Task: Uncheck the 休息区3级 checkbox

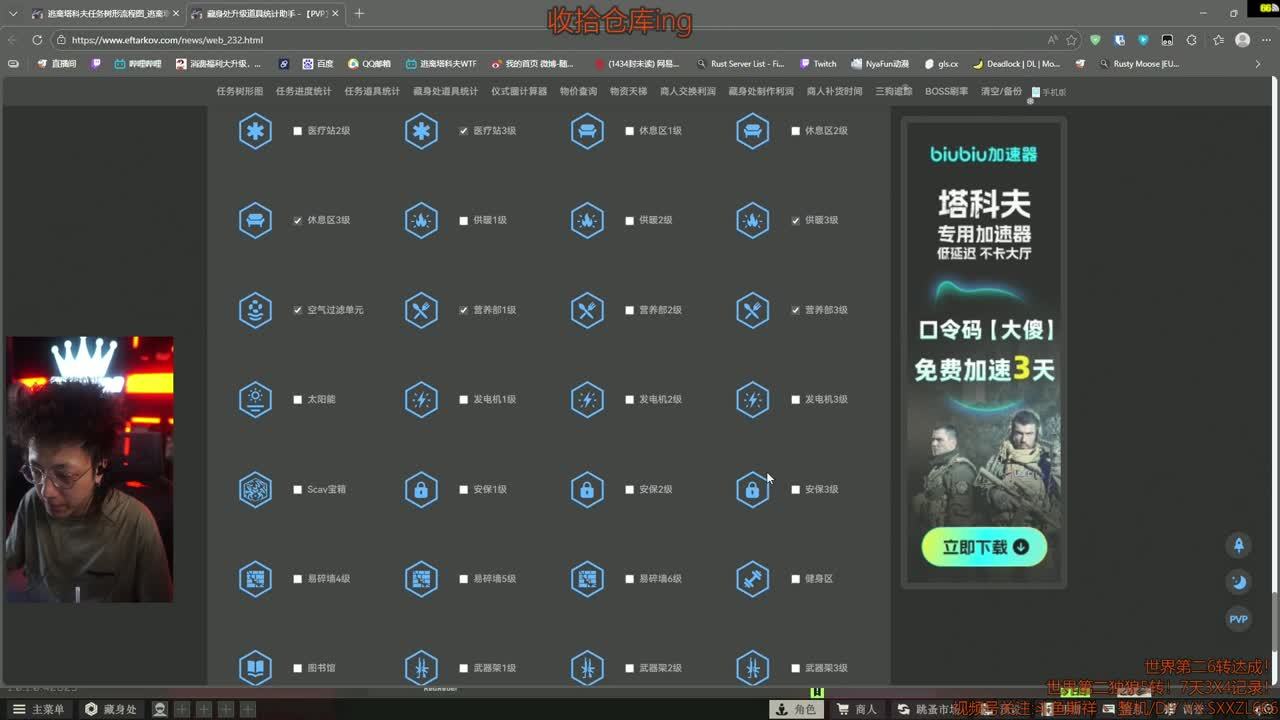Action: (x=298, y=221)
